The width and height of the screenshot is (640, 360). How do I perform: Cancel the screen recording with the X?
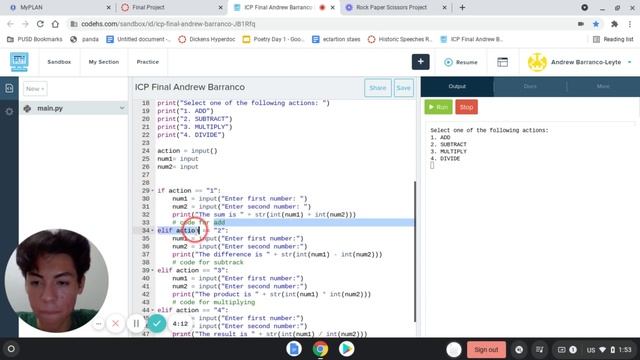(116, 324)
